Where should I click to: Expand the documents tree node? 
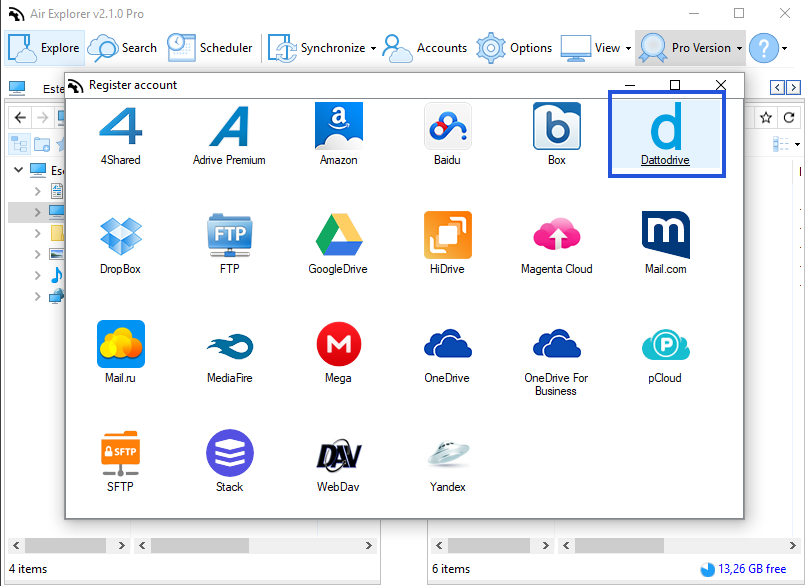37,191
